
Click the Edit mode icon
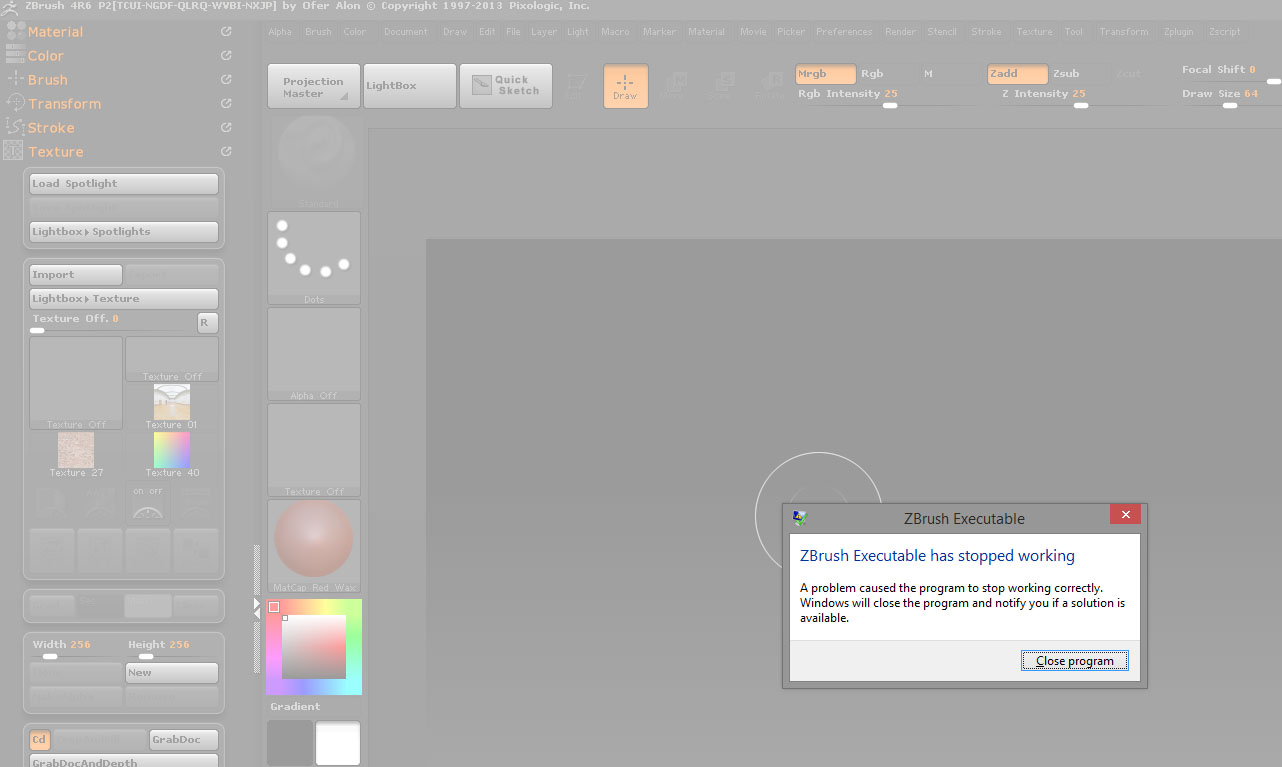coord(575,86)
